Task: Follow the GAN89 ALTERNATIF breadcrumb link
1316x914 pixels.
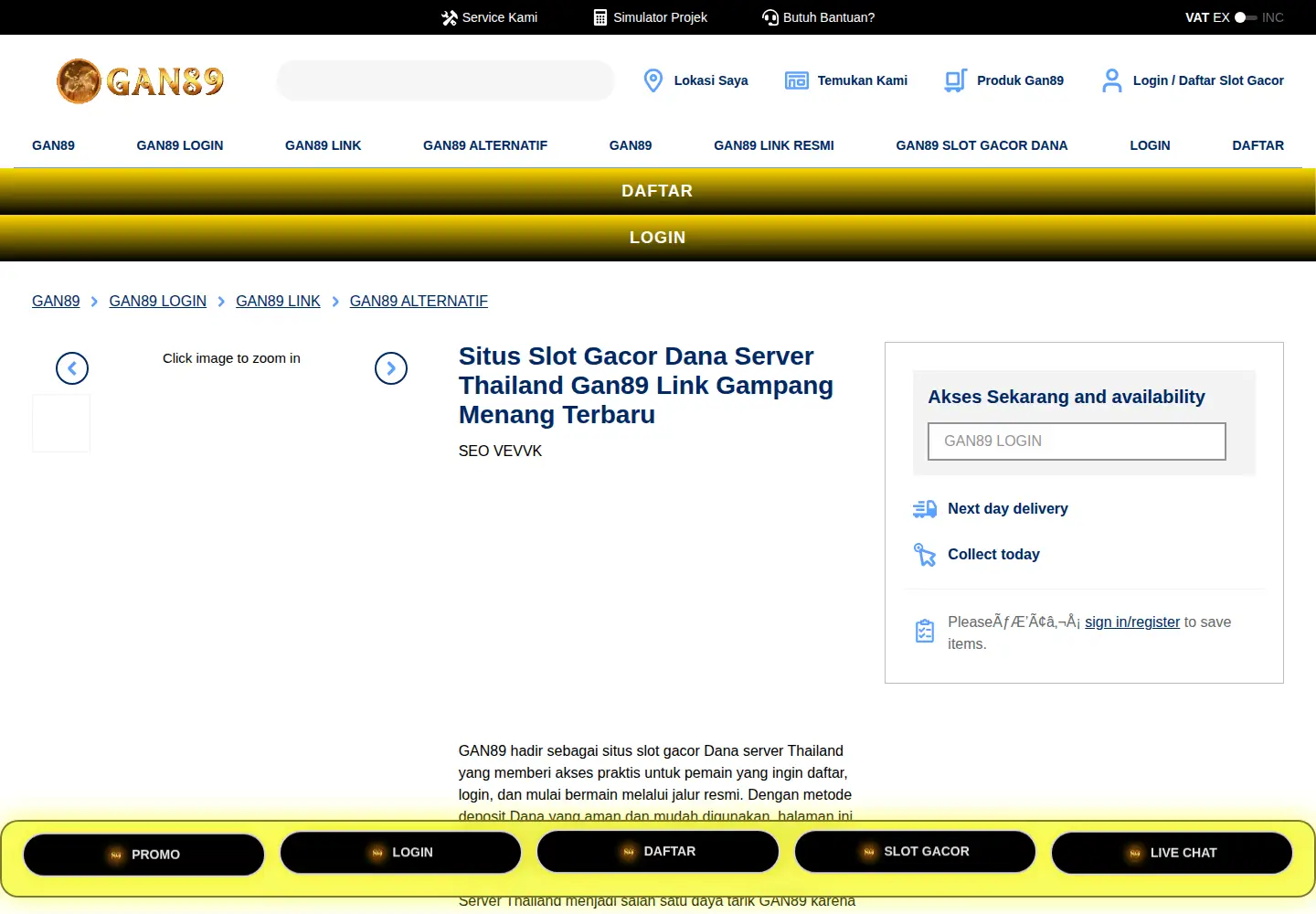Action: [419, 301]
